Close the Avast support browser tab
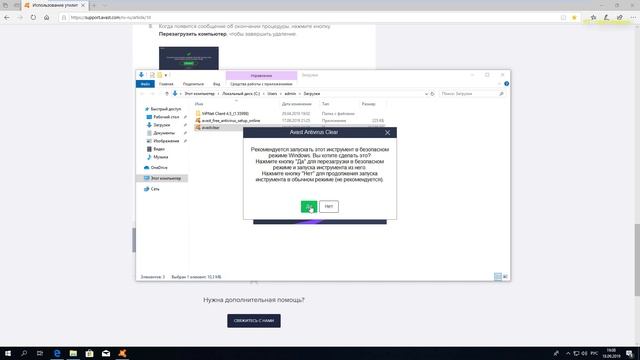Screen dimensions: 640x360 [83, 6]
